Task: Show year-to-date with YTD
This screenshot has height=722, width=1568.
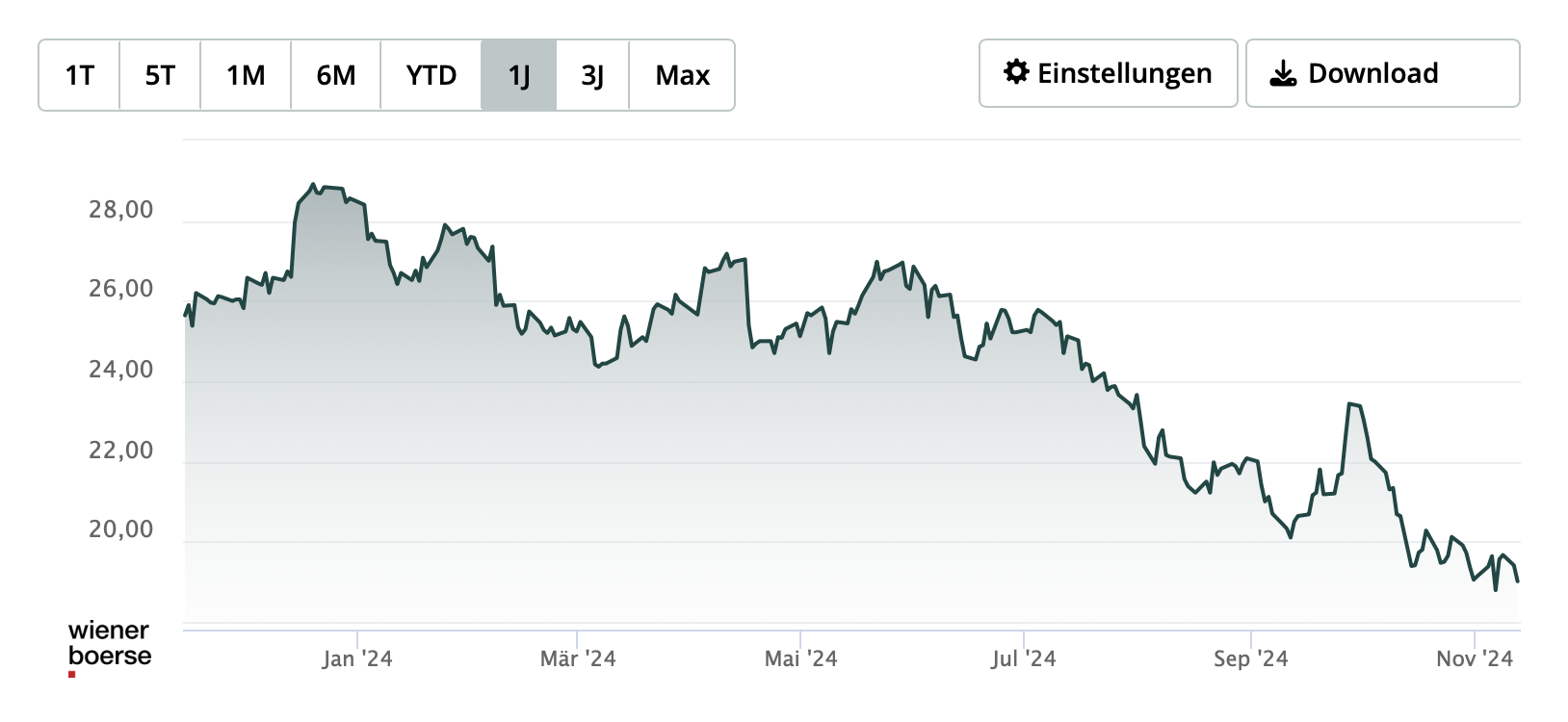Action: tap(431, 75)
